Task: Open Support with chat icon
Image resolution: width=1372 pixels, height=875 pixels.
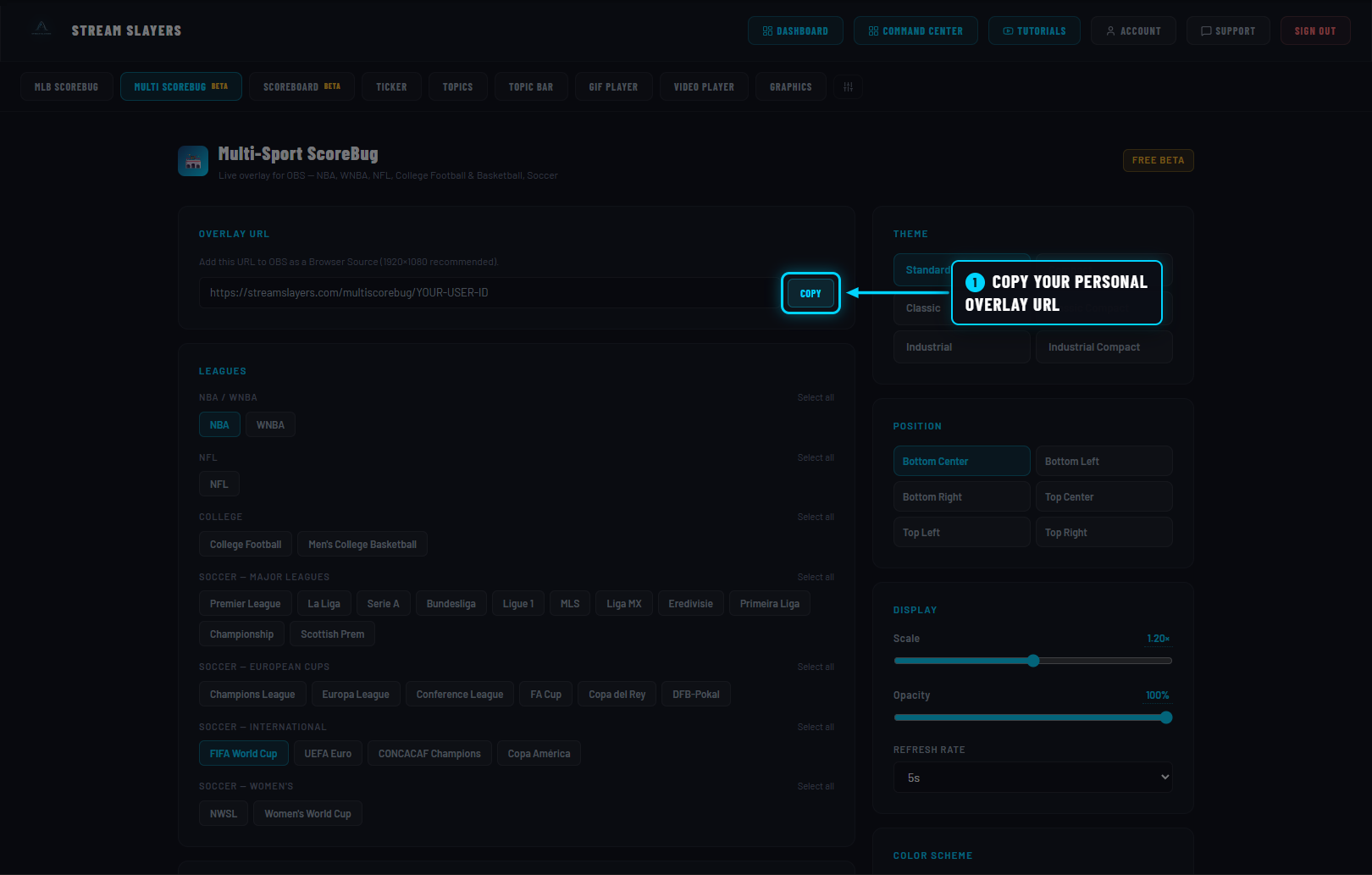Action: pos(1228,30)
